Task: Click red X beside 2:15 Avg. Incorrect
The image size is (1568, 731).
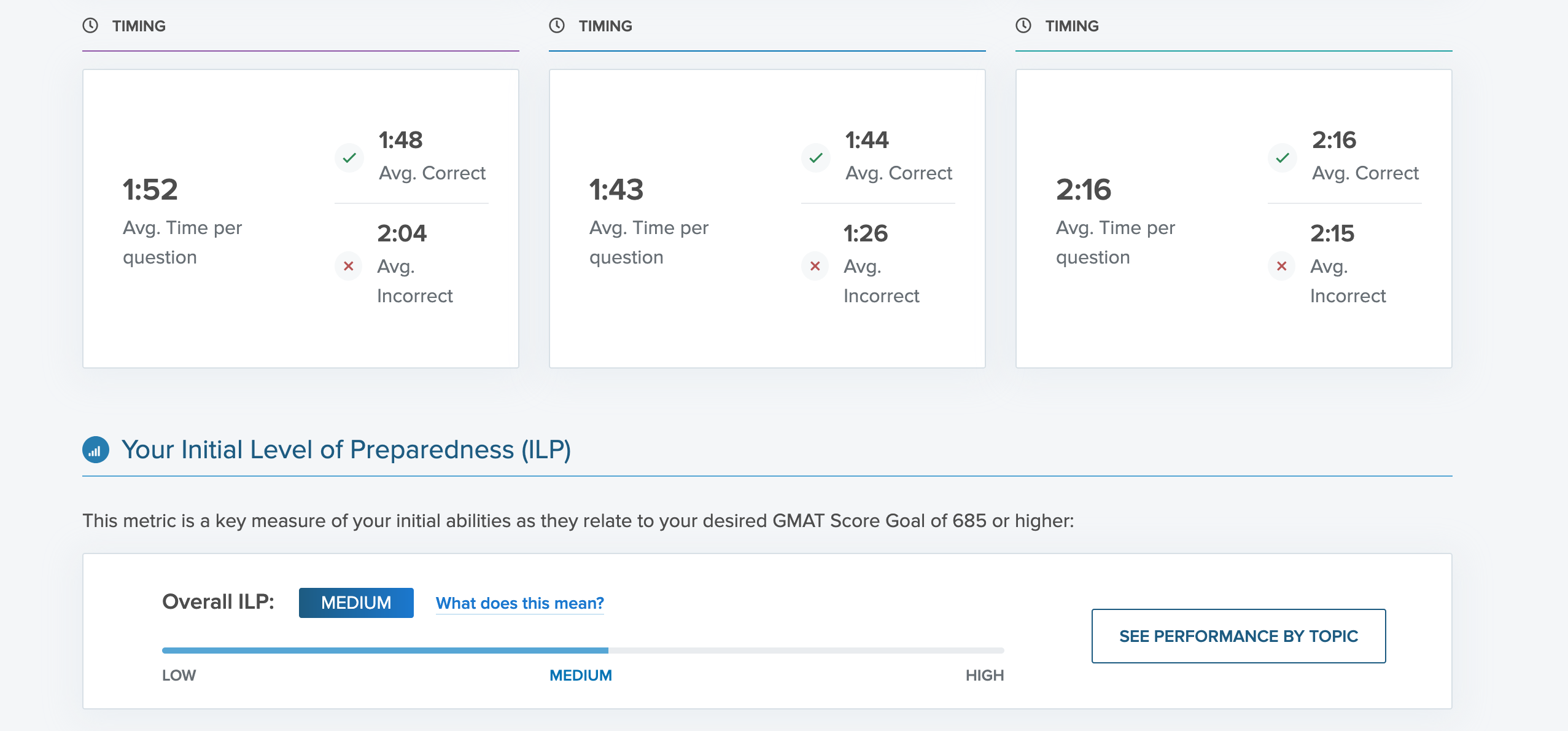Action: pos(1282,266)
